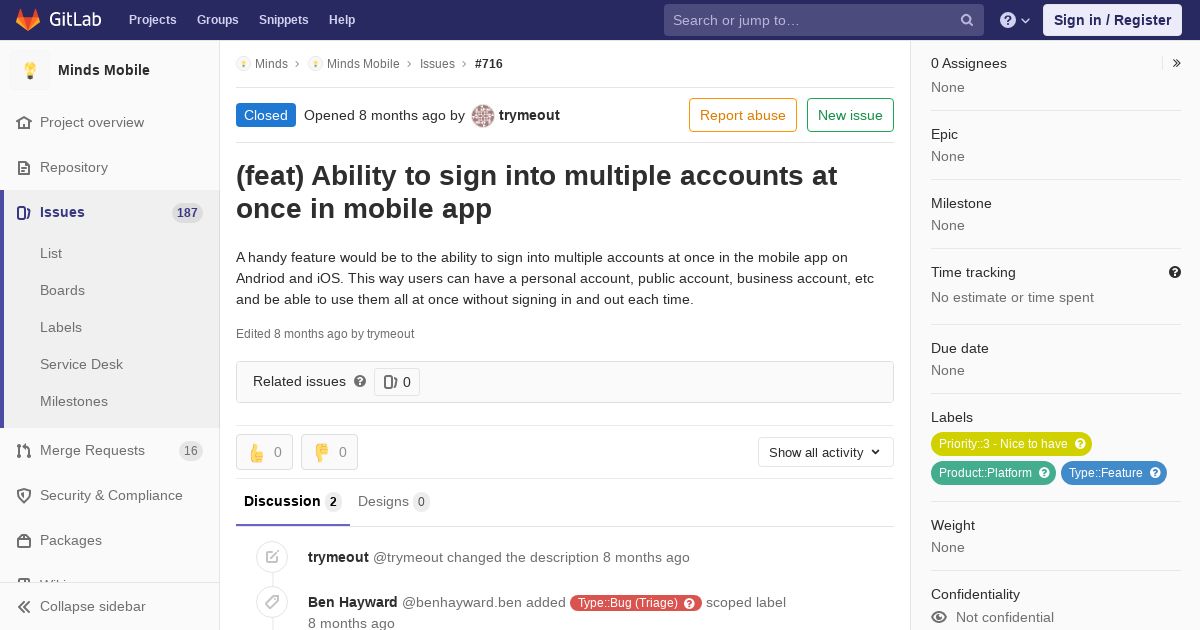The width and height of the screenshot is (1200, 630).
Task: Give a thumbs up reaction
Action: click(264, 452)
